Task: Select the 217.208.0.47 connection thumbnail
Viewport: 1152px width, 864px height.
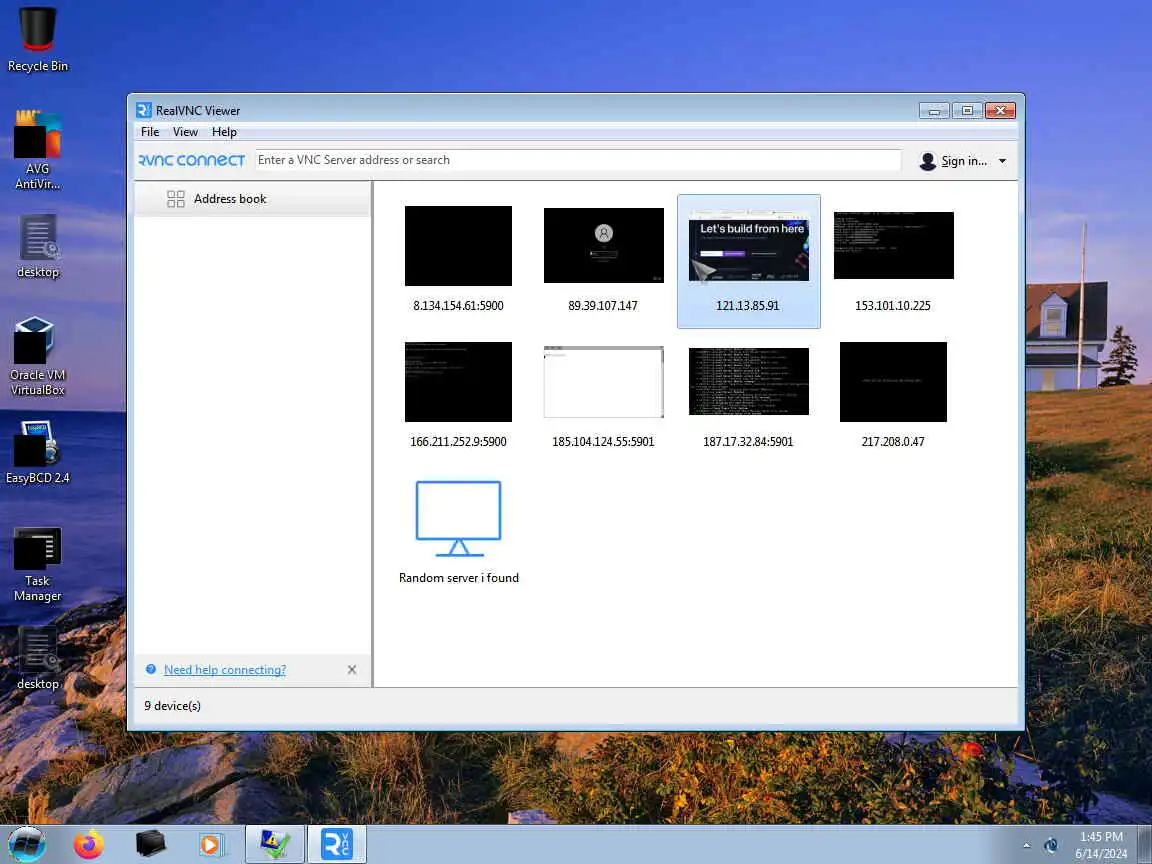Action: 893,381
